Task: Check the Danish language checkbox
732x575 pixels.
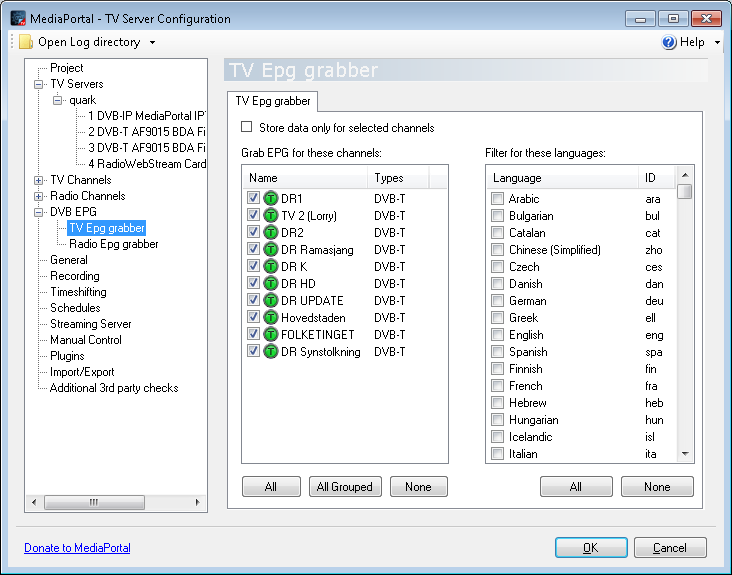Action: pyautogui.click(x=498, y=284)
